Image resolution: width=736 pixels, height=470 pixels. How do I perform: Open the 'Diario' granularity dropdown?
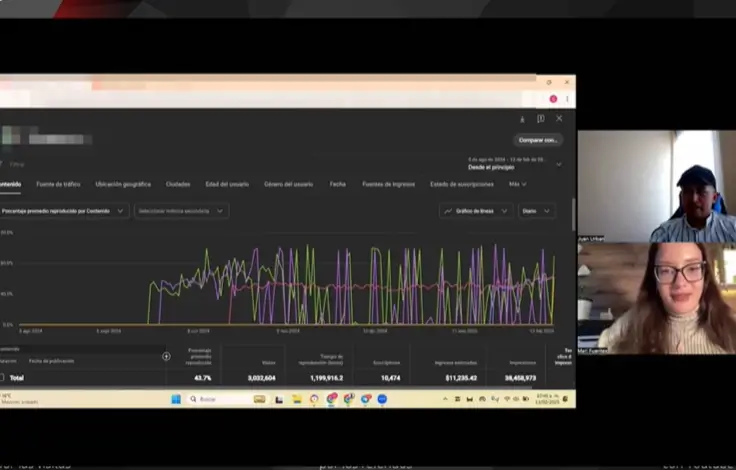click(x=536, y=211)
